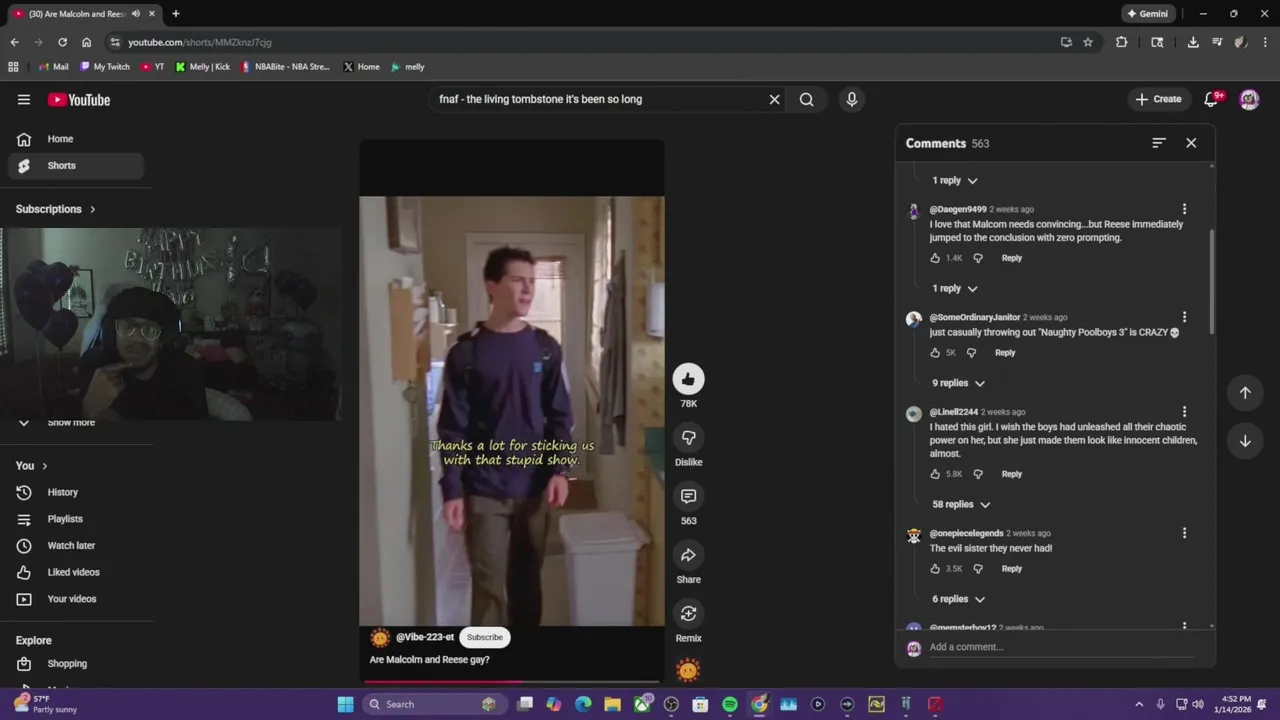The width and height of the screenshot is (1280, 720).
Task: Go to the previous short
Action: tap(1245, 393)
